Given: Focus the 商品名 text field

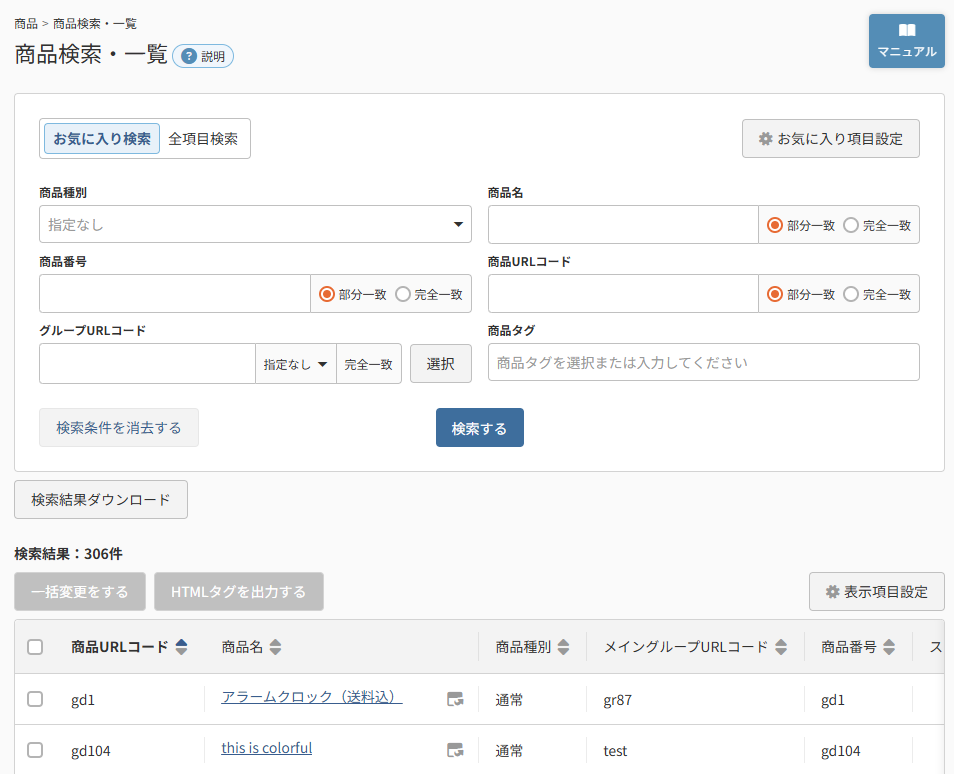Looking at the screenshot, I should point(623,225).
